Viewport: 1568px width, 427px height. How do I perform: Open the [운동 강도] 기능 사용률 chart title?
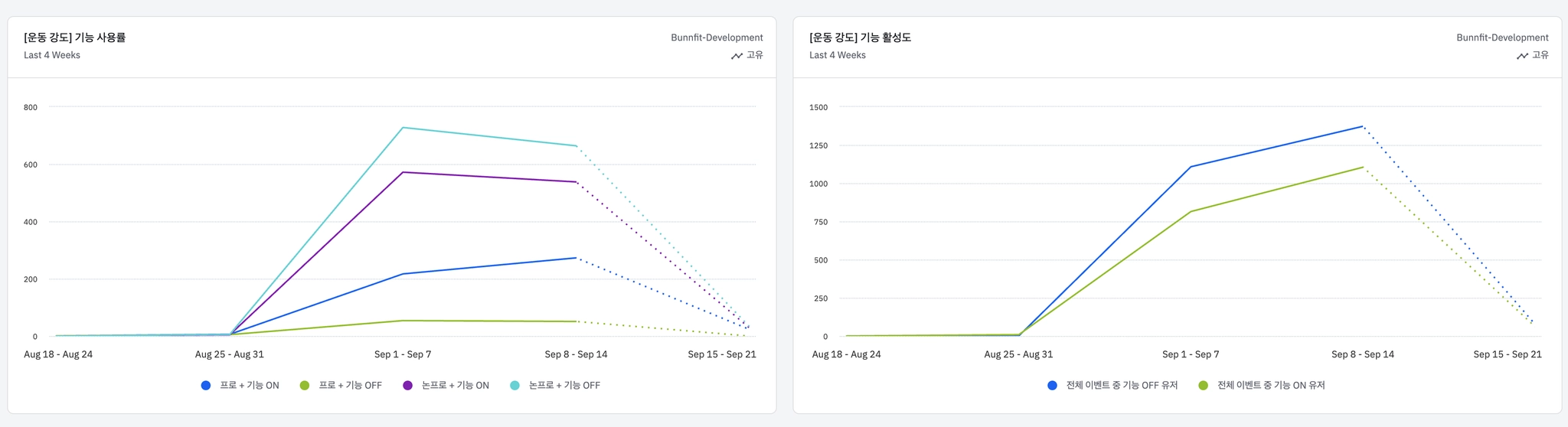pos(75,37)
